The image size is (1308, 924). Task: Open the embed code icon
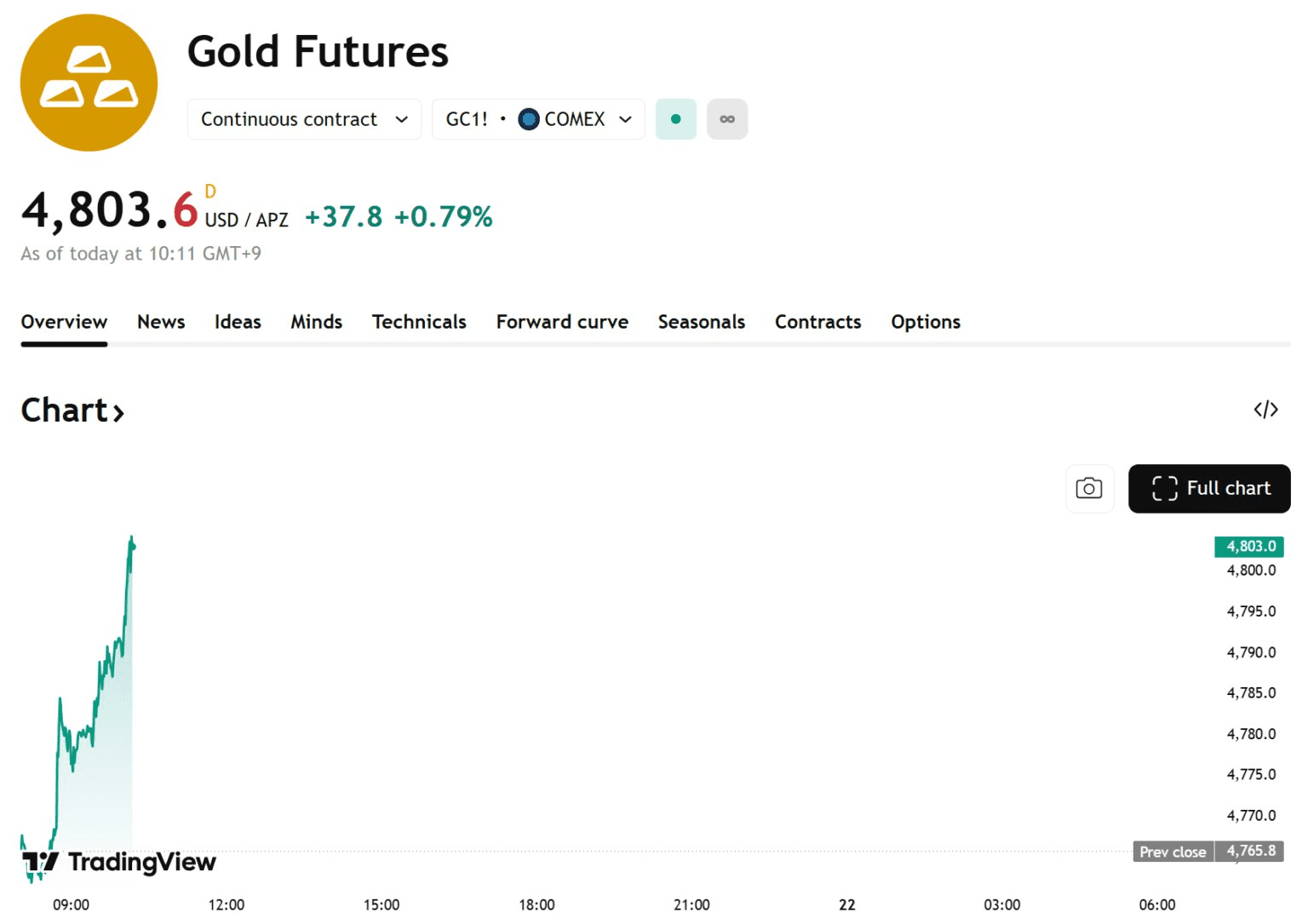point(1265,410)
